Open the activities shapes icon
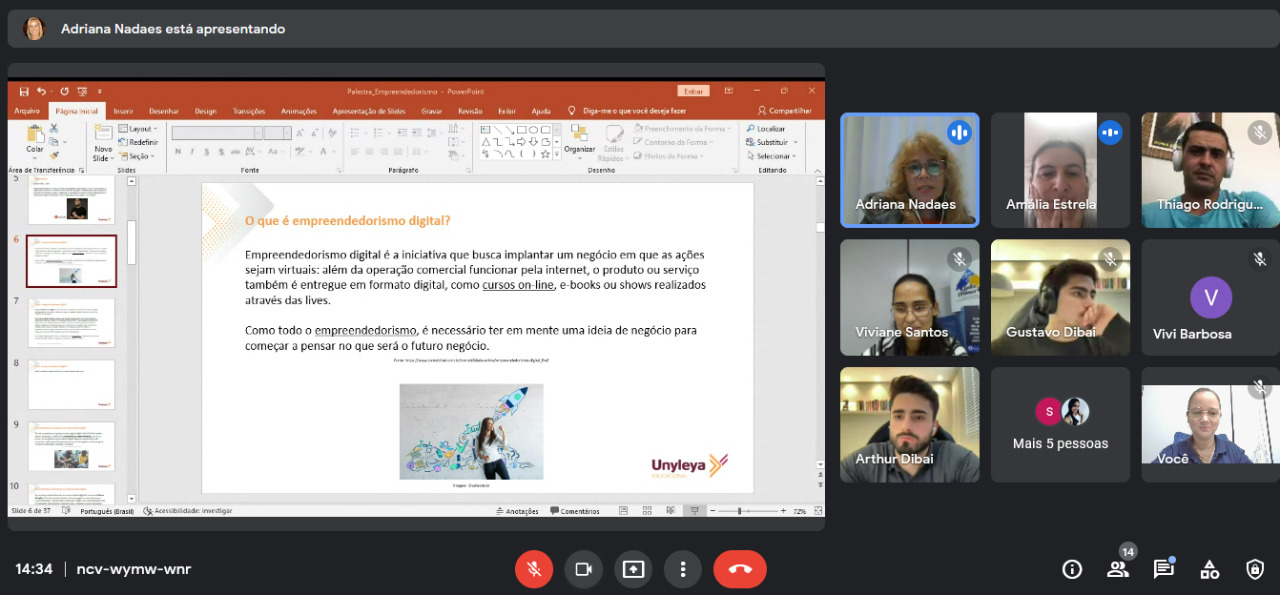Screen dimensions: 1280x595 (1209, 569)
